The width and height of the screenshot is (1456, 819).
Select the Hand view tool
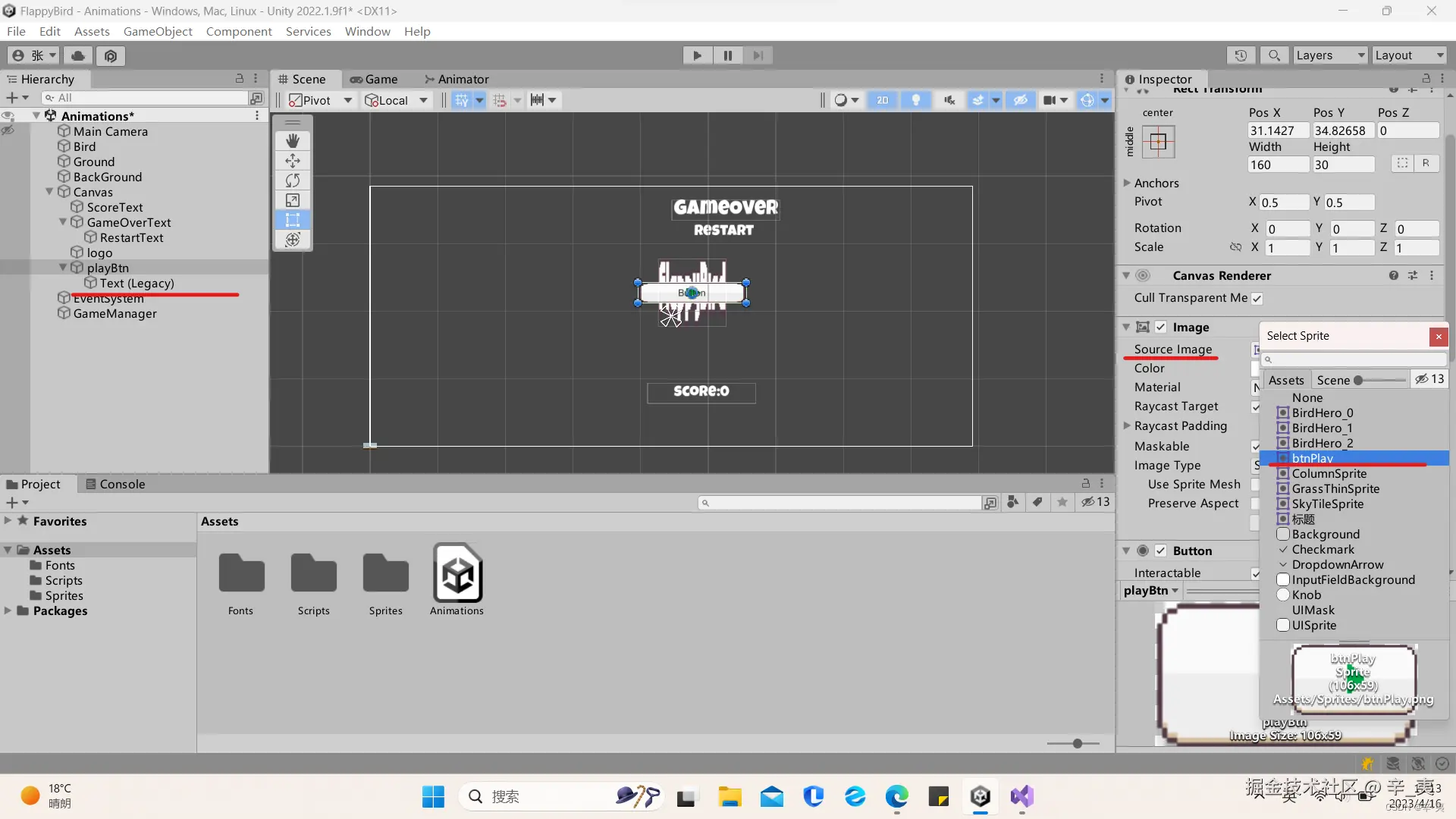pos(293,141)
